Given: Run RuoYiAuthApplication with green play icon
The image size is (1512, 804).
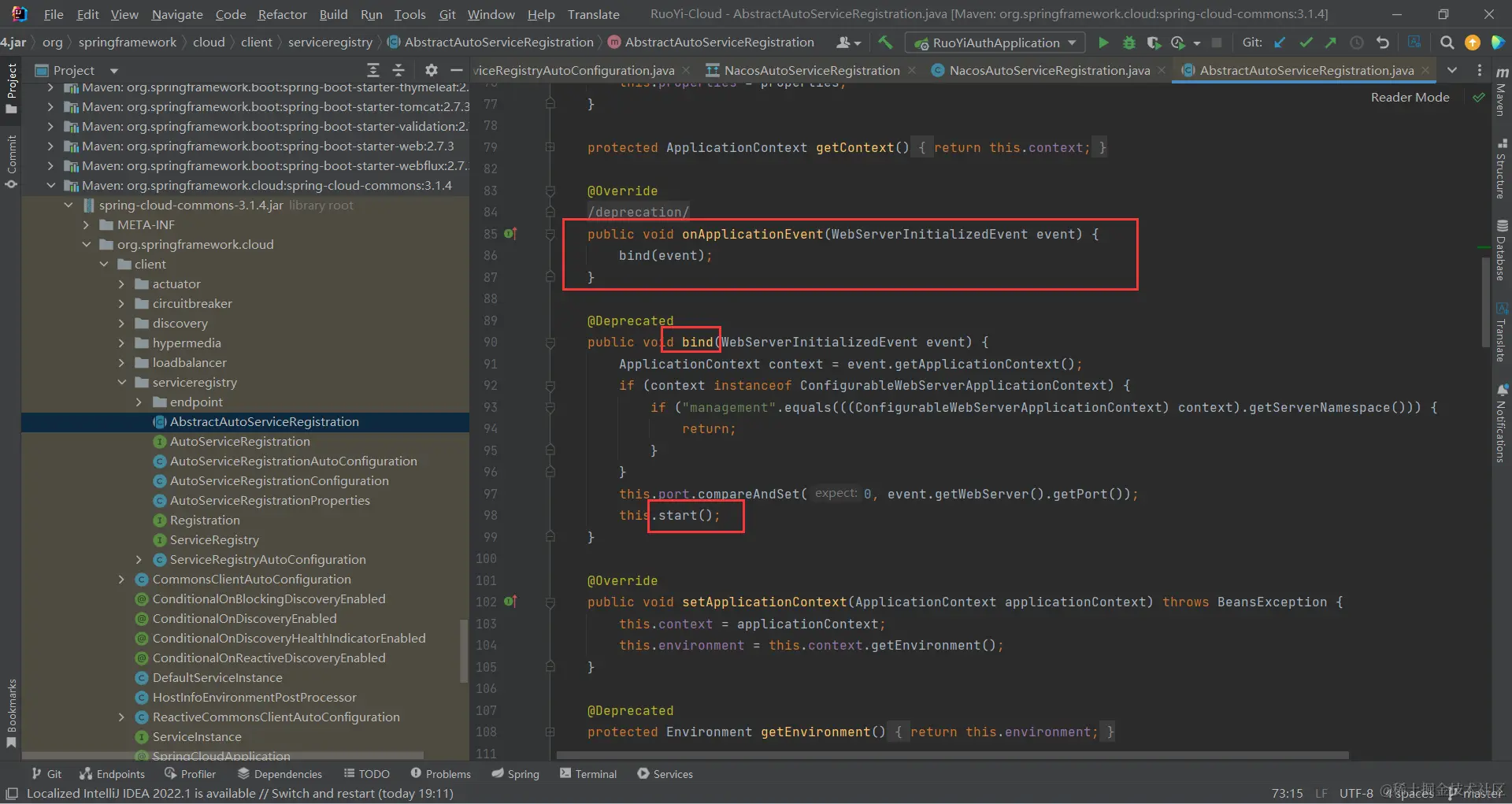Looking at the screenshot, I should pyautogui.click(x=1103, y=43).
